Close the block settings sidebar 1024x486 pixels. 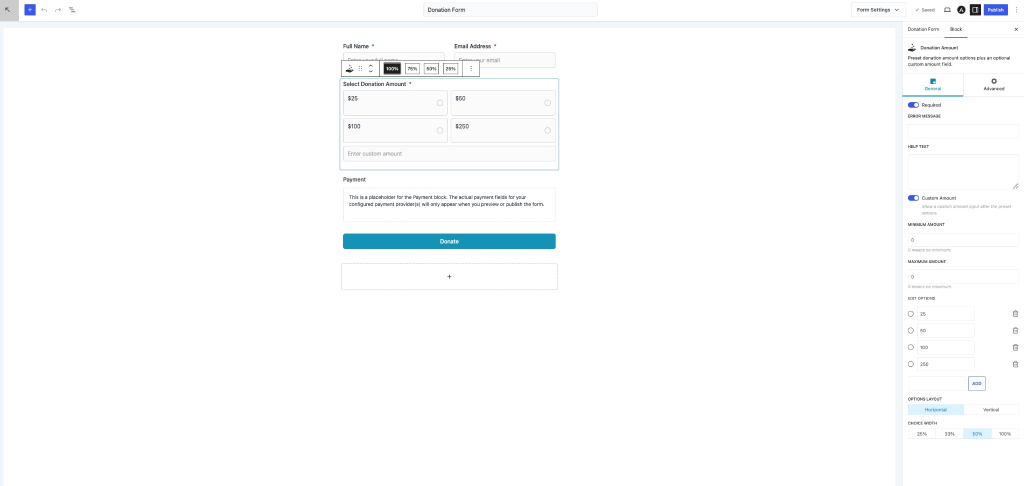point(1016,29)
